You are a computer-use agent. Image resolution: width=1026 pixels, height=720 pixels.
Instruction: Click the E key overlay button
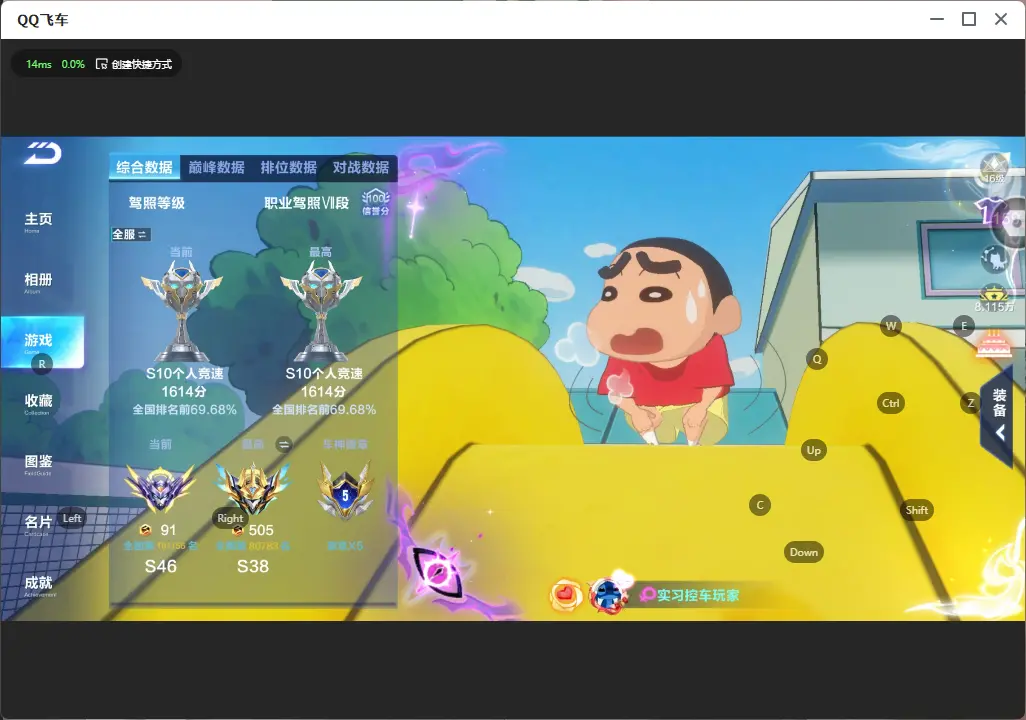pyautogui.click(x=964, y=326)
